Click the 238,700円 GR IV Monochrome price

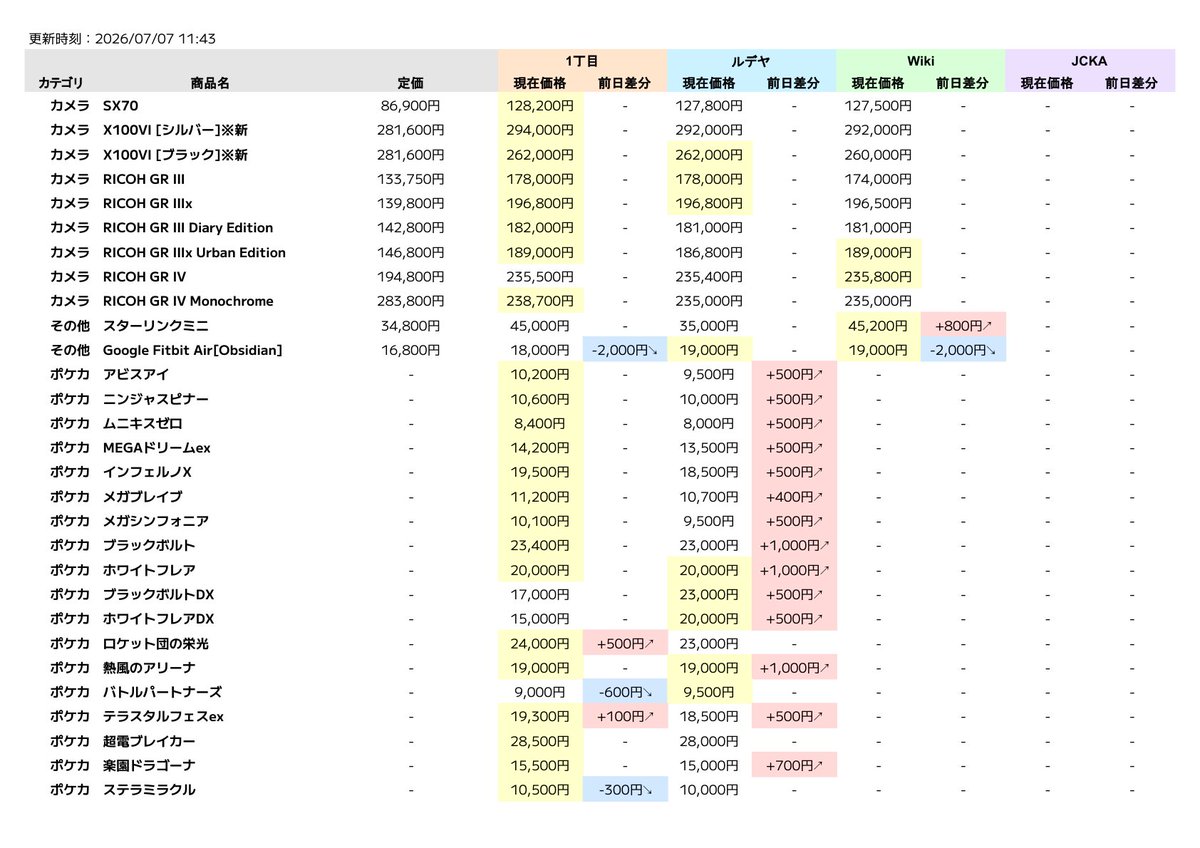pyautogui.click(x=541, y=301)
